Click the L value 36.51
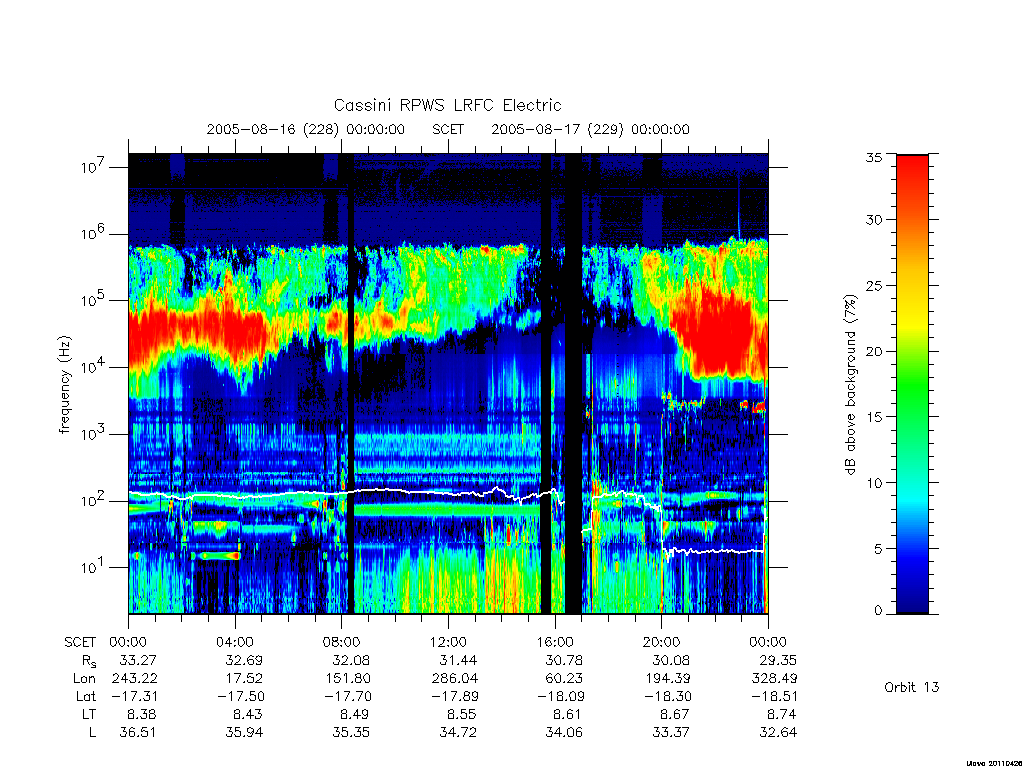Viewport: 1024px width, 768px height. point(138,733)
